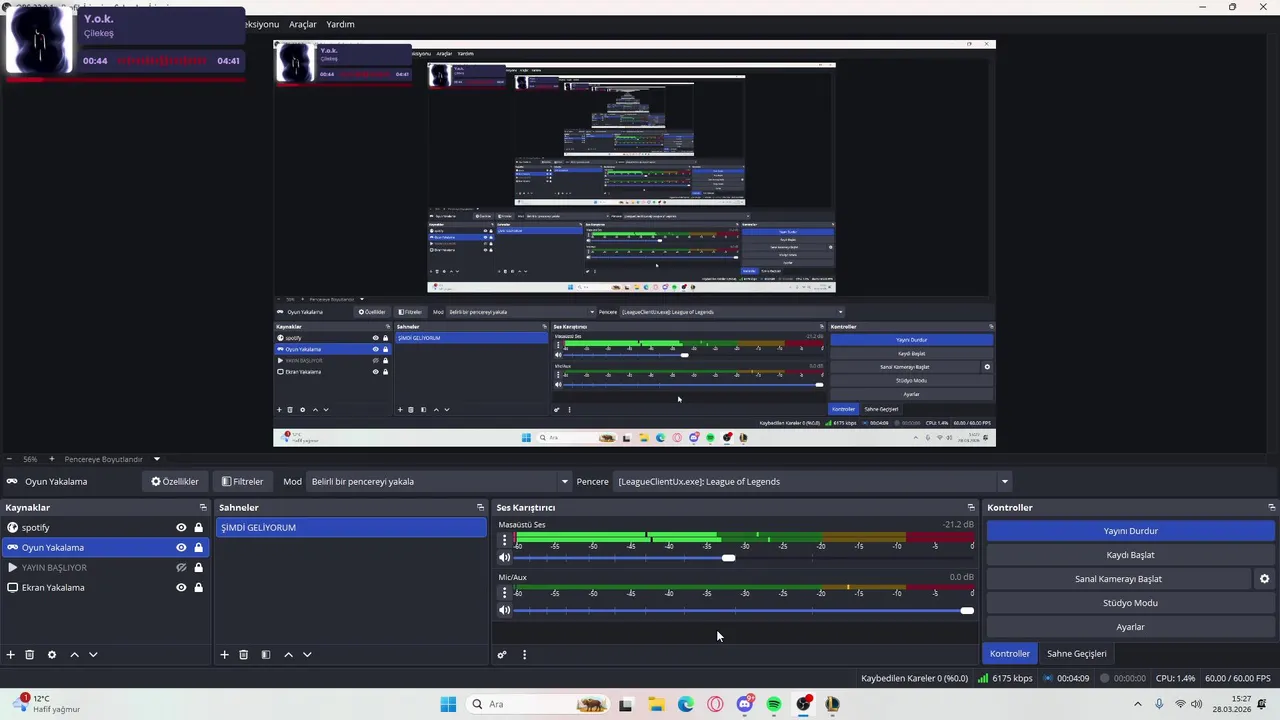Open Özellikler for selected source
Screen dimensions: 1280x720
(175, 482)
